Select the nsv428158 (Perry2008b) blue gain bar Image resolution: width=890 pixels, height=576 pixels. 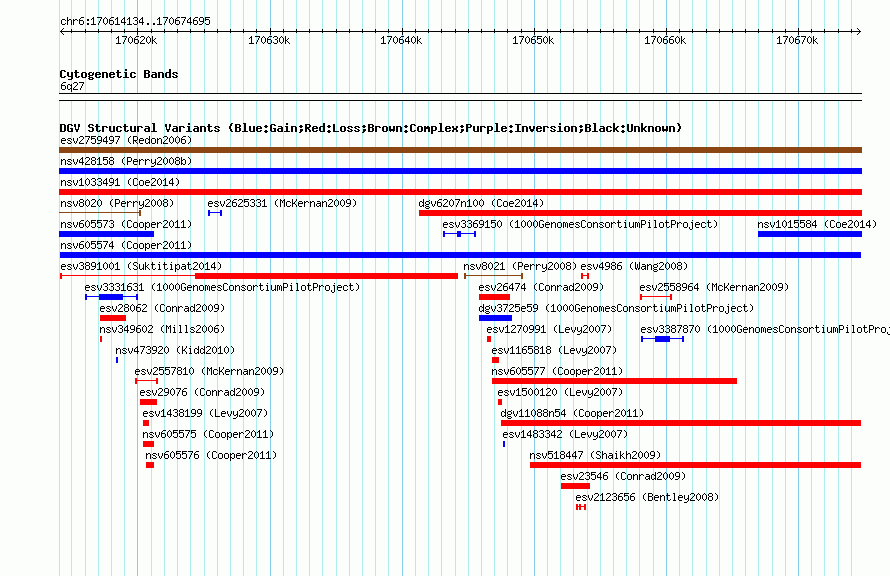click(460, 171)
